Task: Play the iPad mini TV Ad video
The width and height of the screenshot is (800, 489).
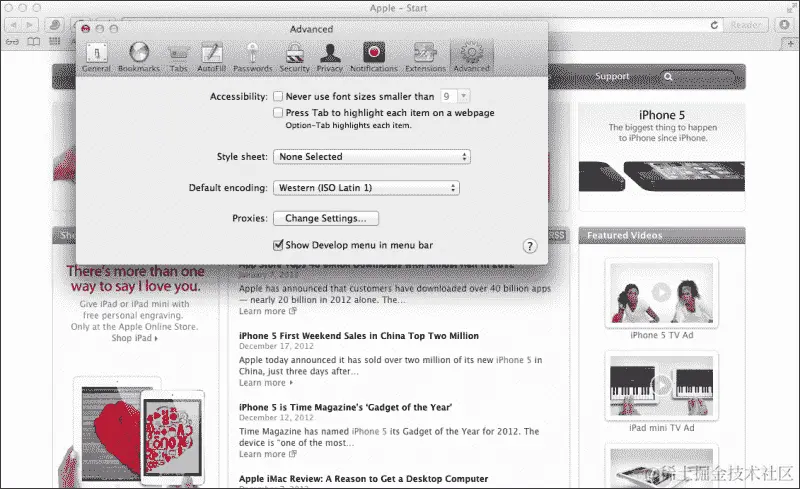Action: (x=661, y=386)
